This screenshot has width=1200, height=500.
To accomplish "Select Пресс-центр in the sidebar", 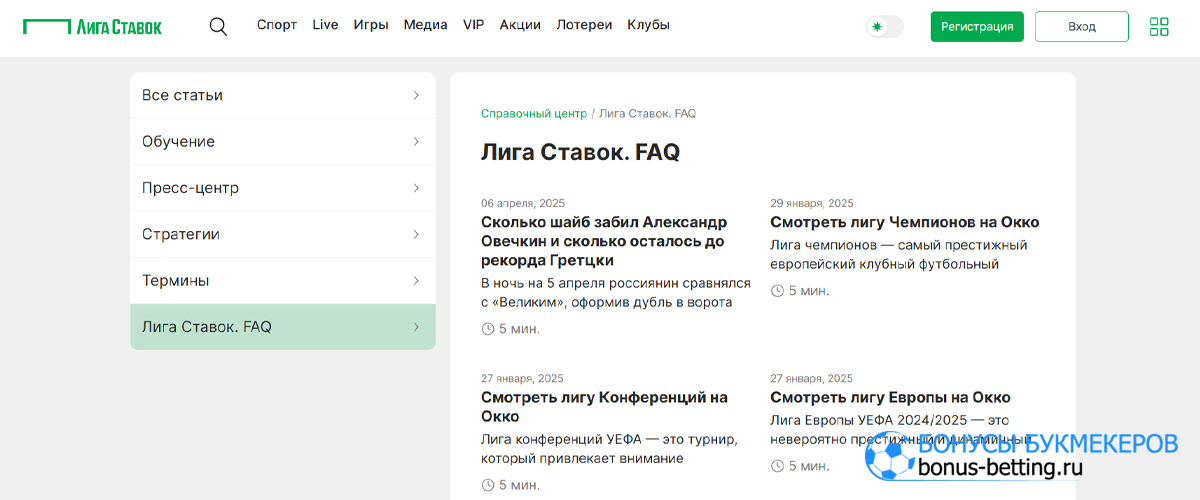I will [283, 188].
